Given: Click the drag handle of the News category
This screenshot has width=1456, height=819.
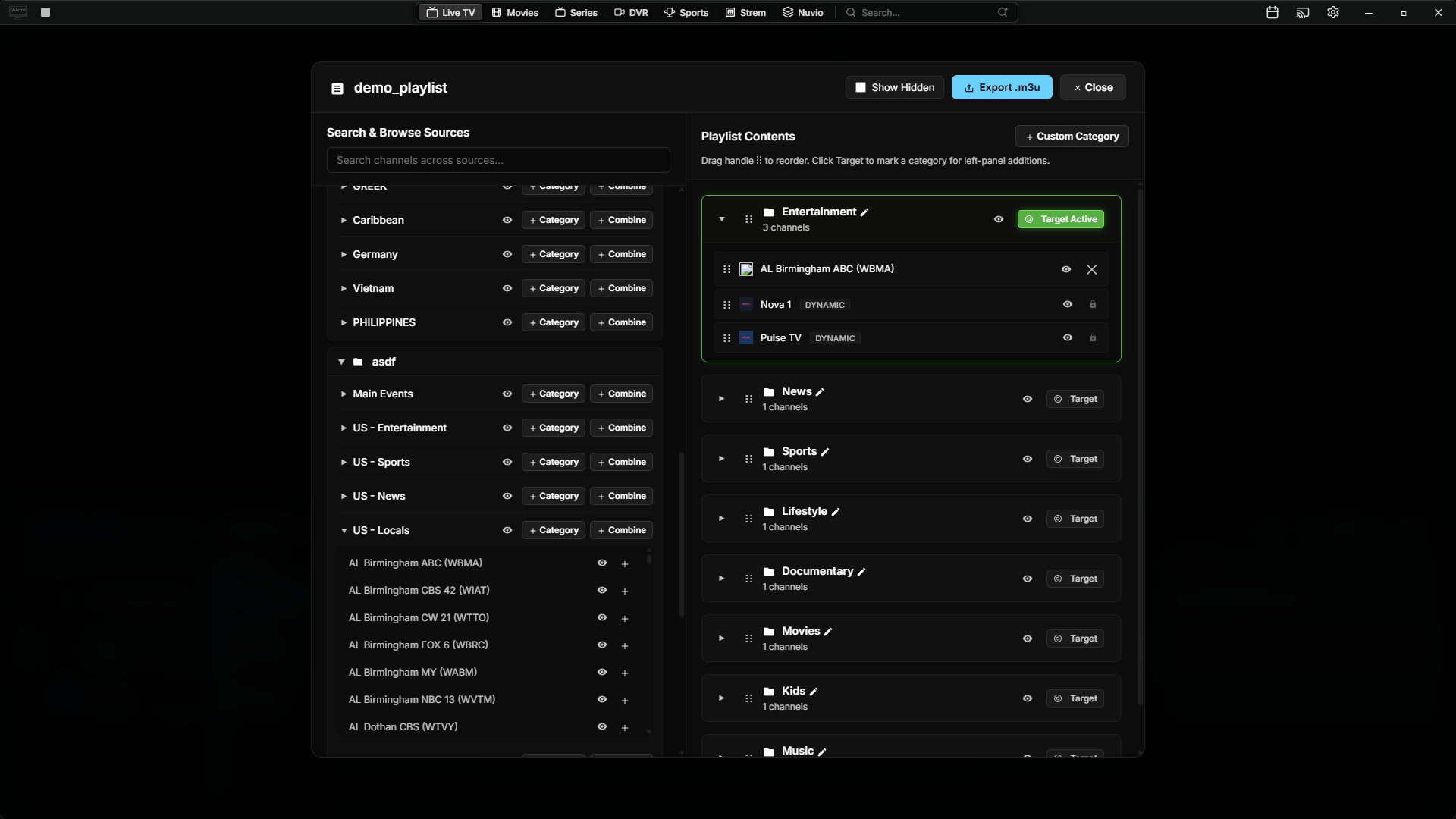Looking at the screenshot, I should click(748, 399).
